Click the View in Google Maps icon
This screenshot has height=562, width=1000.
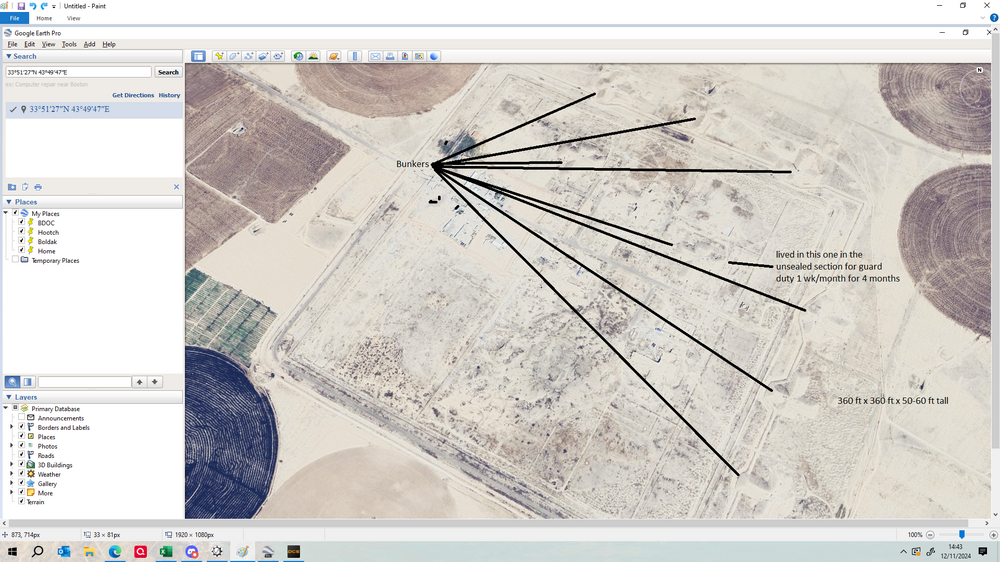(x=419, y=56)
